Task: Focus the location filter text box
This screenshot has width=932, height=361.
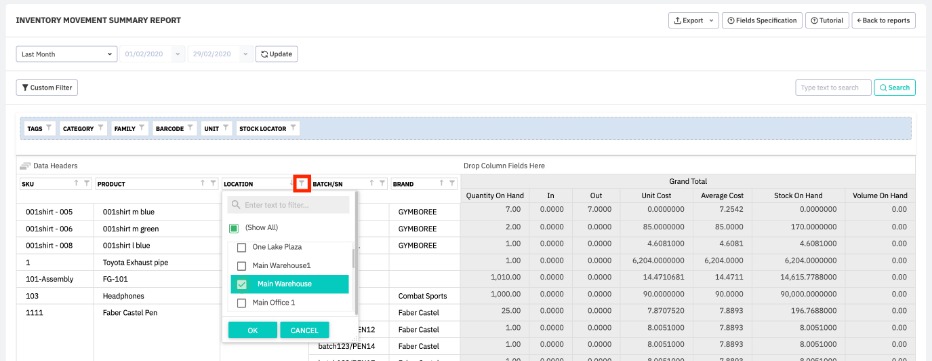Action: [x=288, y=205]
